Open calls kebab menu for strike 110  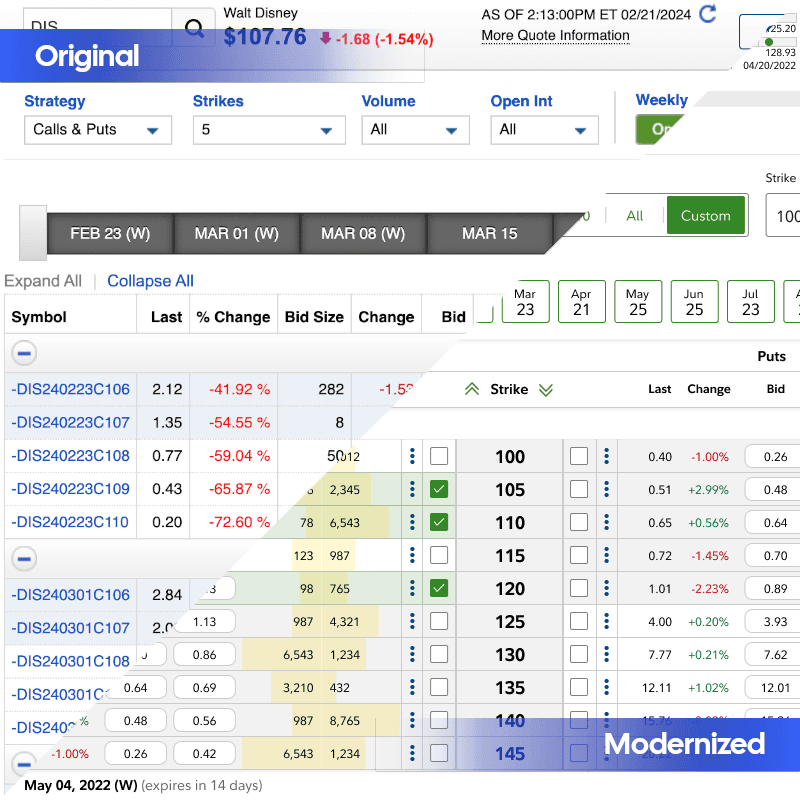pos(412,522)
